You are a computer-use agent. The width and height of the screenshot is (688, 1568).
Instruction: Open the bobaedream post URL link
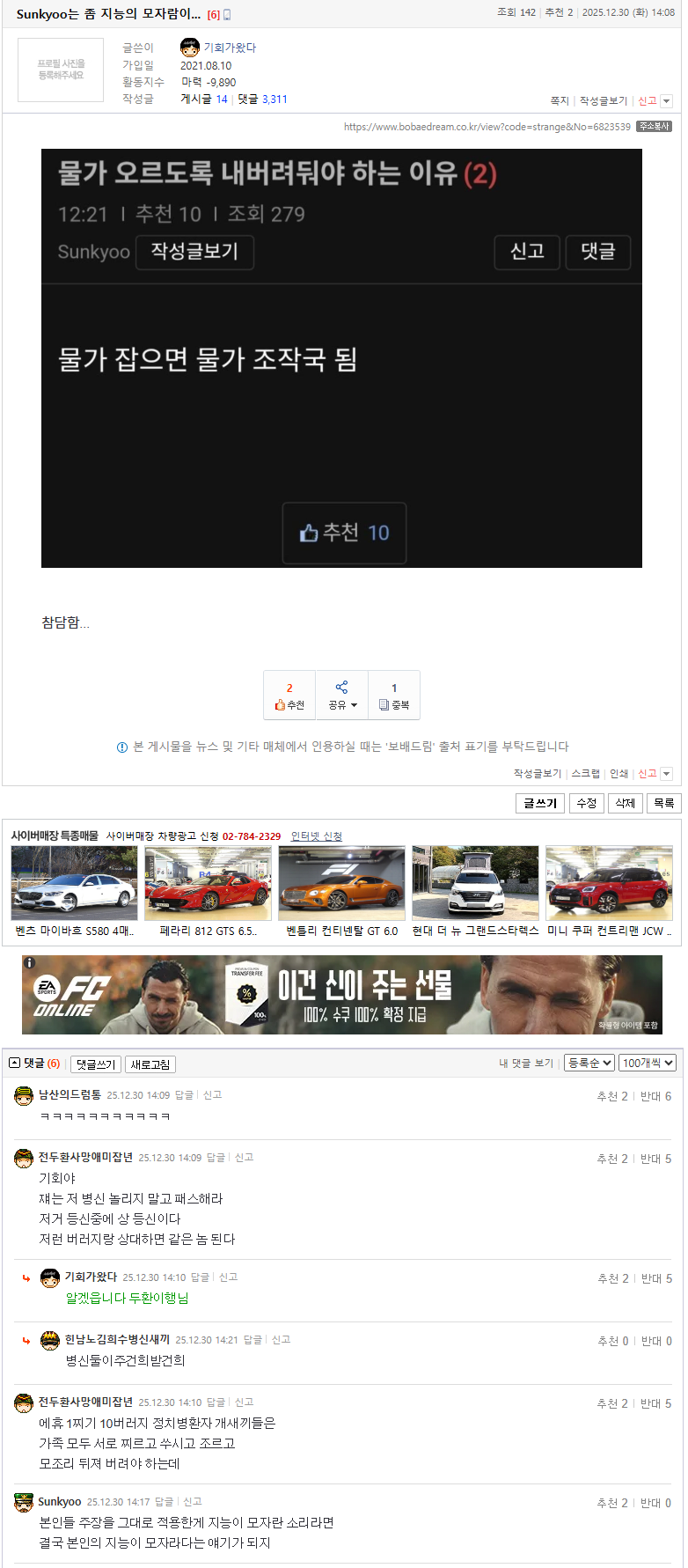pyautogui.click(x=487, y=127)
